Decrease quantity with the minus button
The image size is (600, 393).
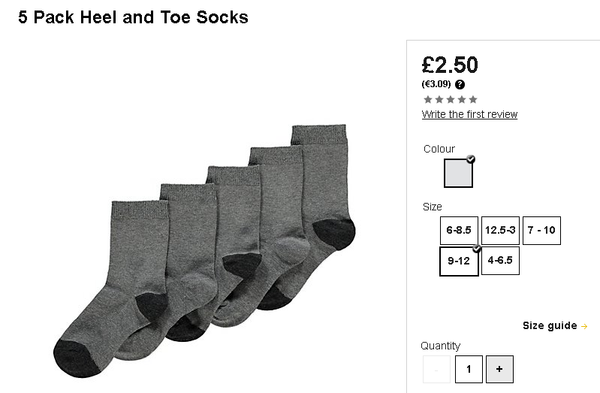437,369
